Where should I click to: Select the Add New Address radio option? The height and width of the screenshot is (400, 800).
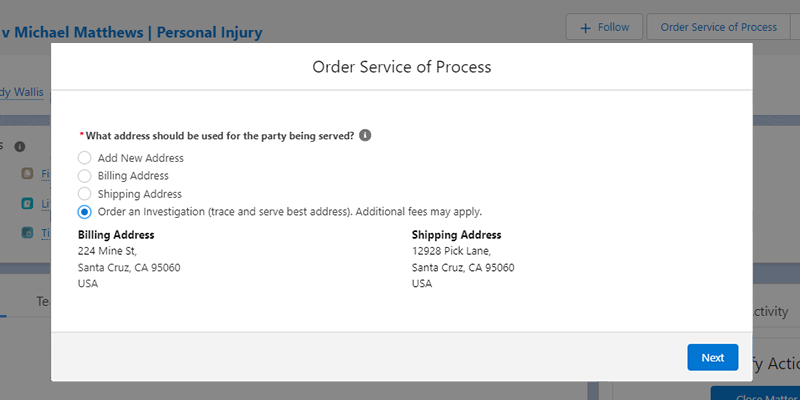85,158
